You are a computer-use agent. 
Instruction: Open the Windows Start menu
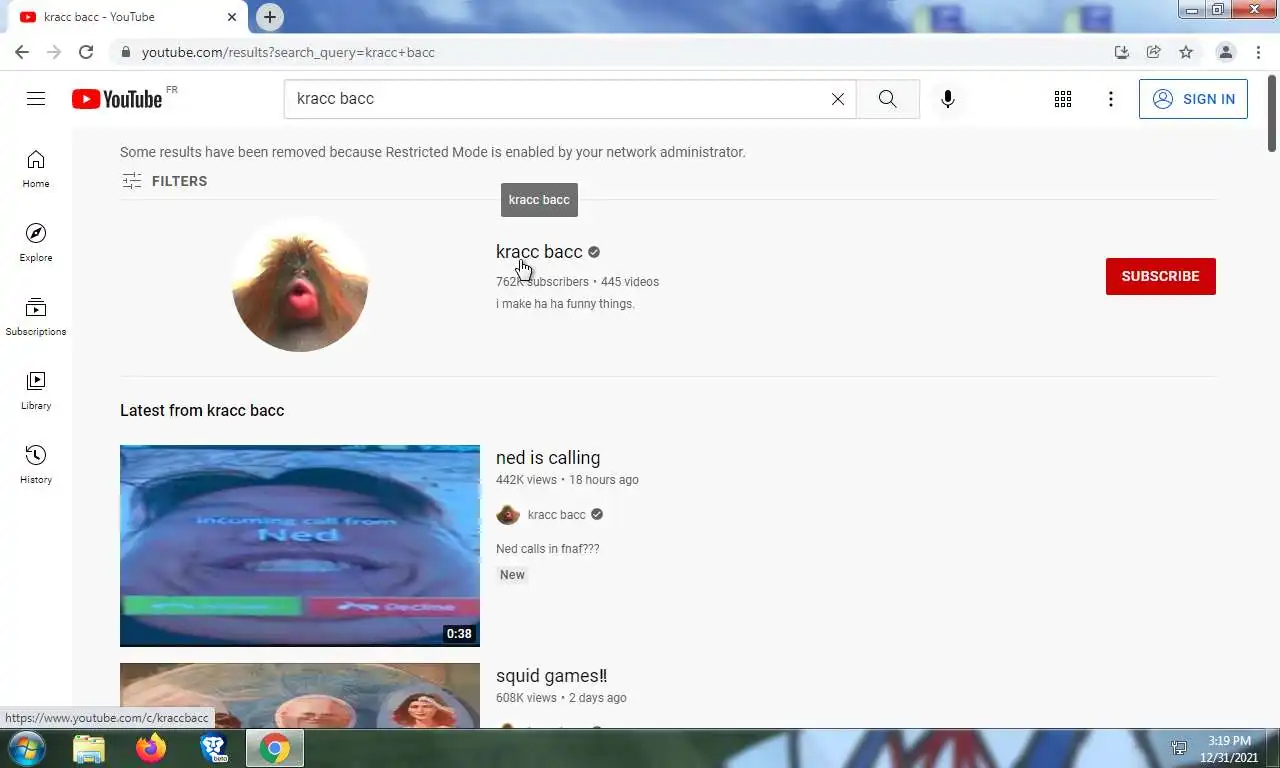pyautogui.click(x=27, y=748)
